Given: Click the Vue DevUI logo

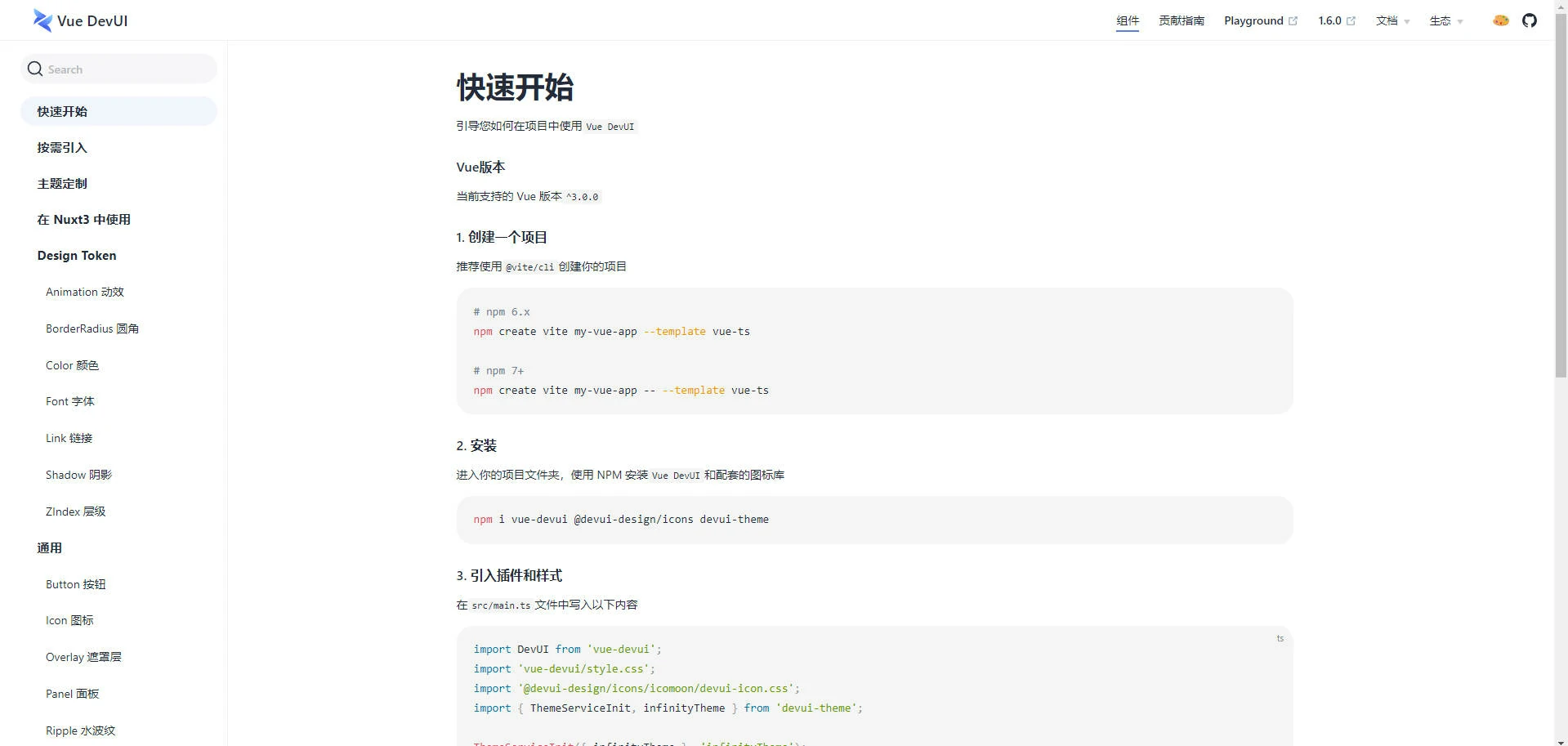Looking at the screenshot, I should [79, 20].
